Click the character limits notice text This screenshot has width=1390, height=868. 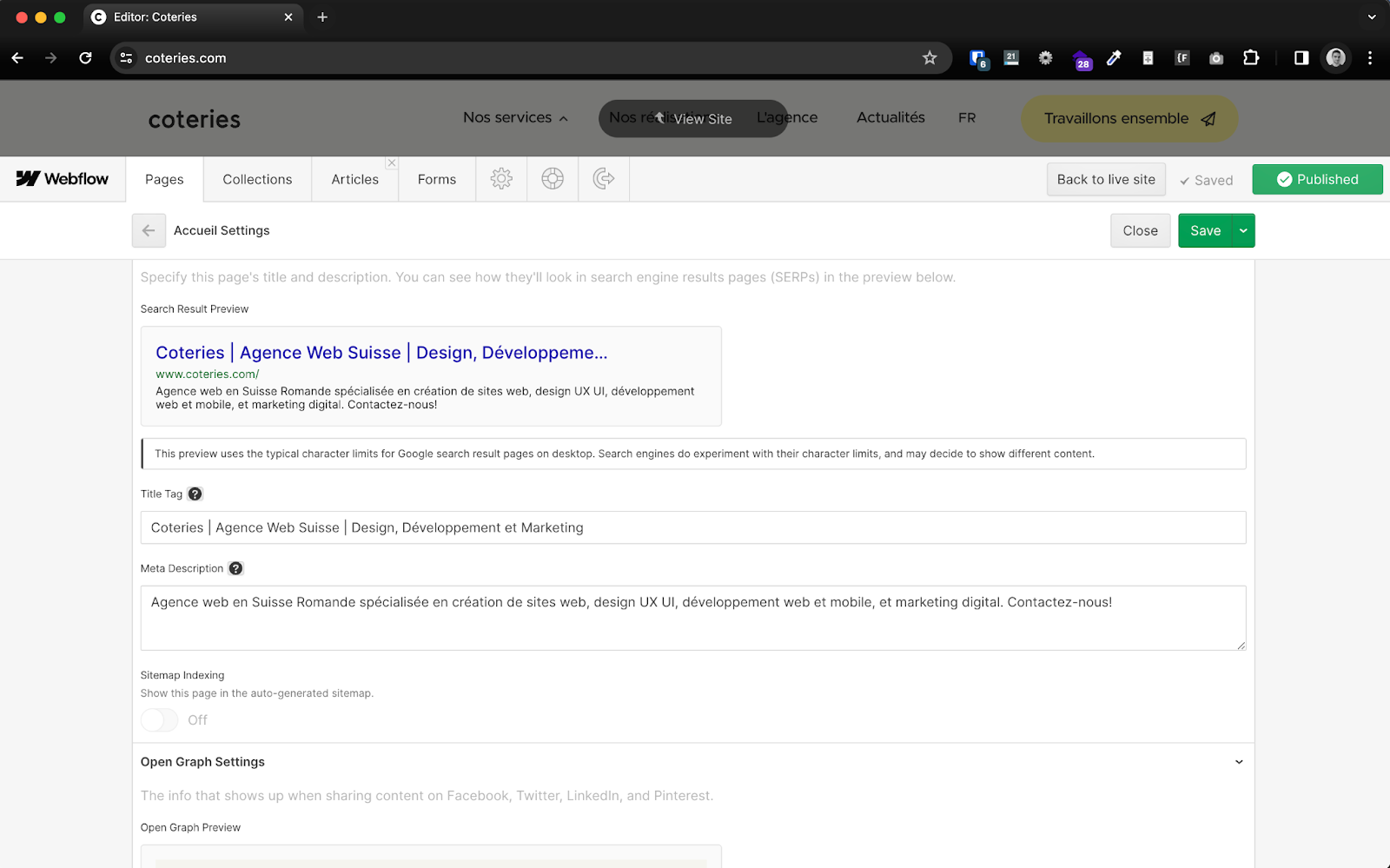625,454
